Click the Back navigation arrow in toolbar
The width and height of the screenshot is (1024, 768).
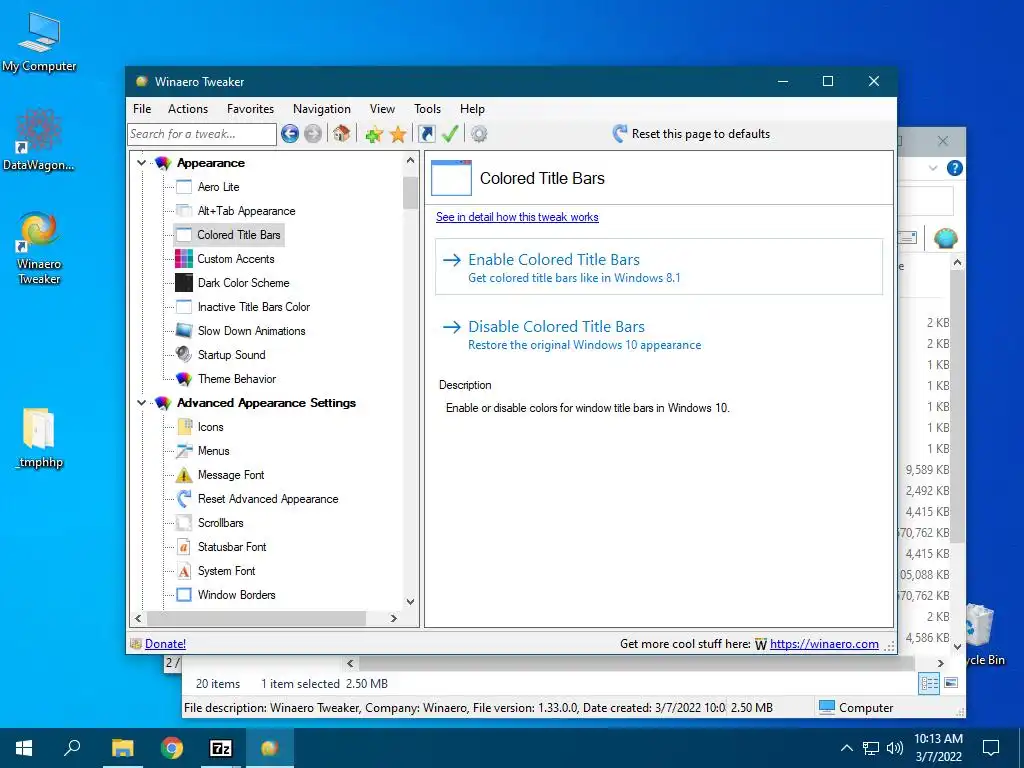pos(290,134)
